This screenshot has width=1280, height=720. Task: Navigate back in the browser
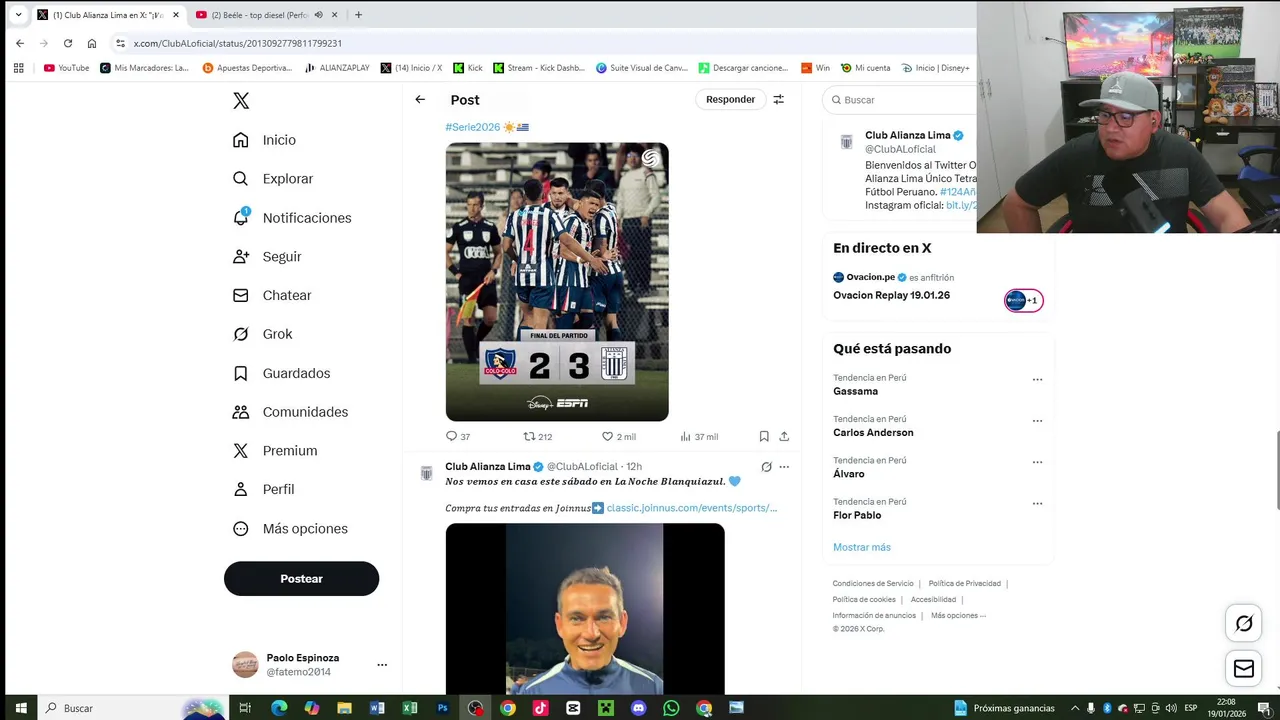point(20,43)
